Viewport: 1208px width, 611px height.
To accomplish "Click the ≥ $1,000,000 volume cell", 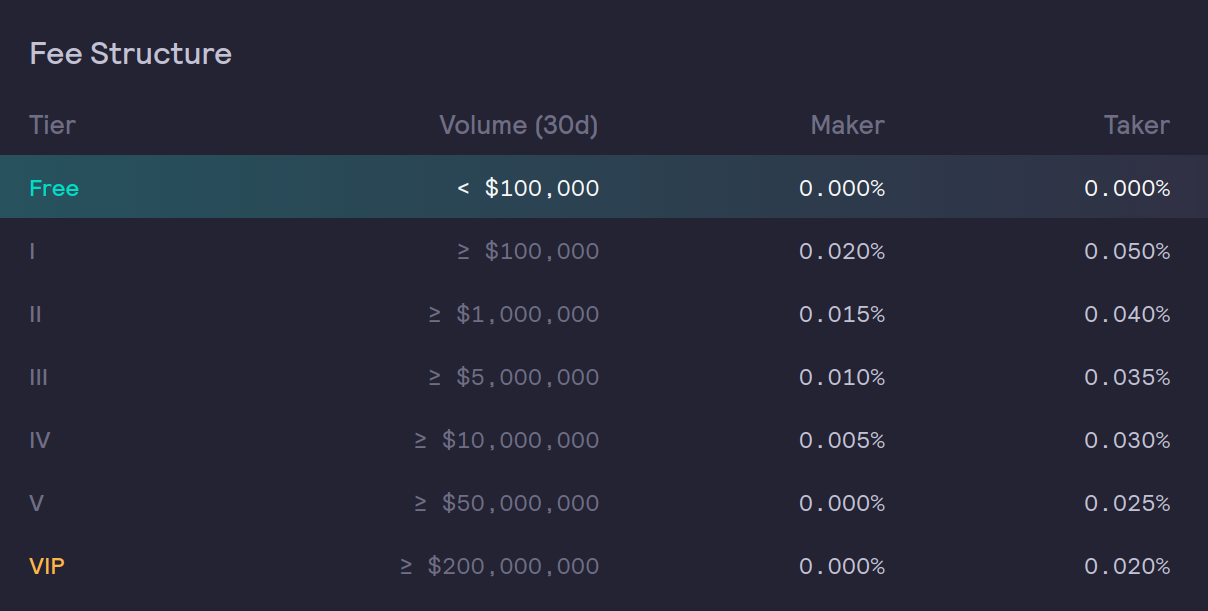I will click(x=514, y=314).
